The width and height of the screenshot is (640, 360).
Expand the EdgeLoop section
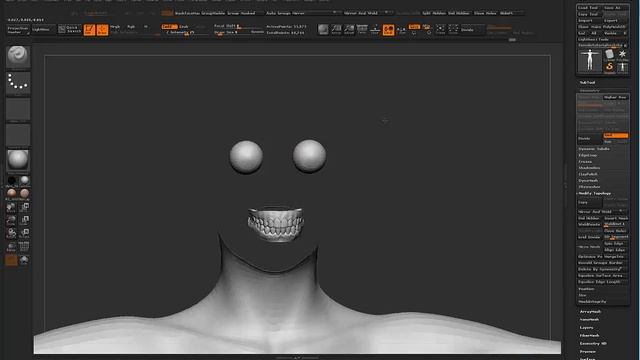tap(588, 156)
